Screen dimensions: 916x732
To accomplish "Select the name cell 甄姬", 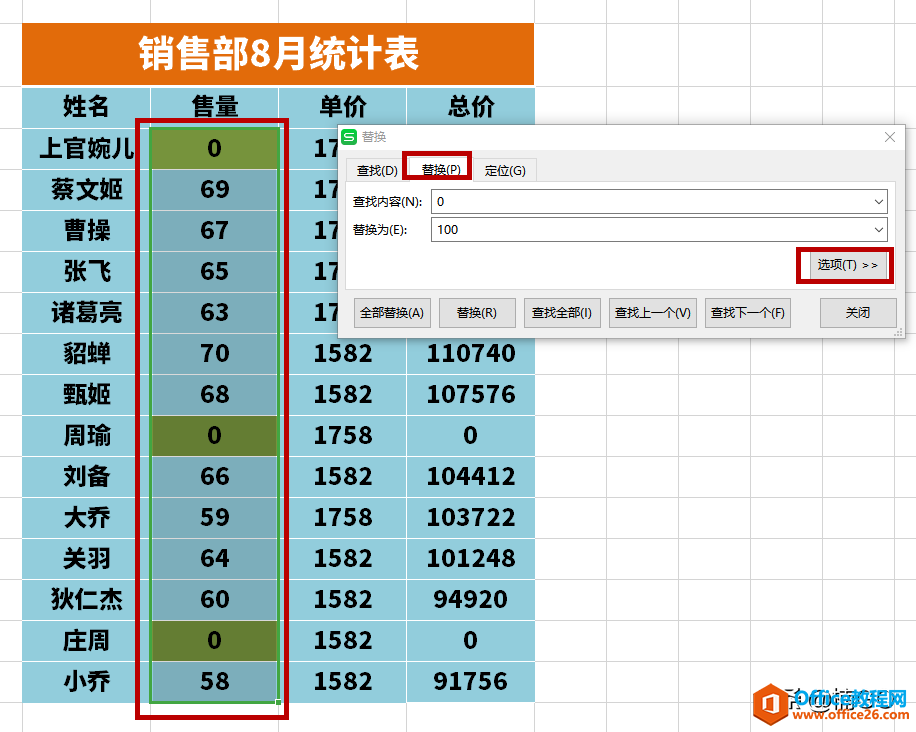I will 86,394.
